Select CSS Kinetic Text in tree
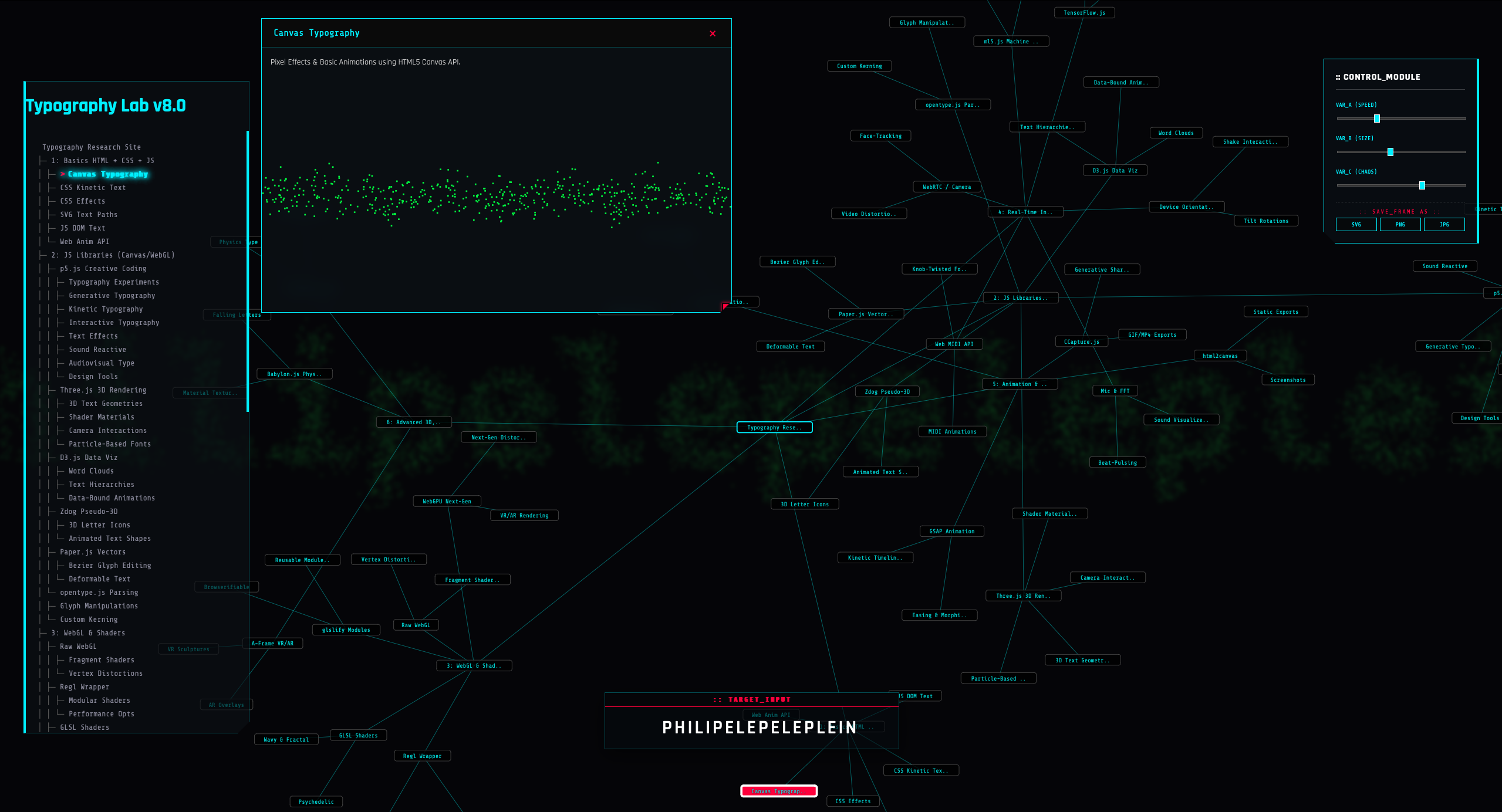Screen dimensions: 1502x812 pos(93,188)
